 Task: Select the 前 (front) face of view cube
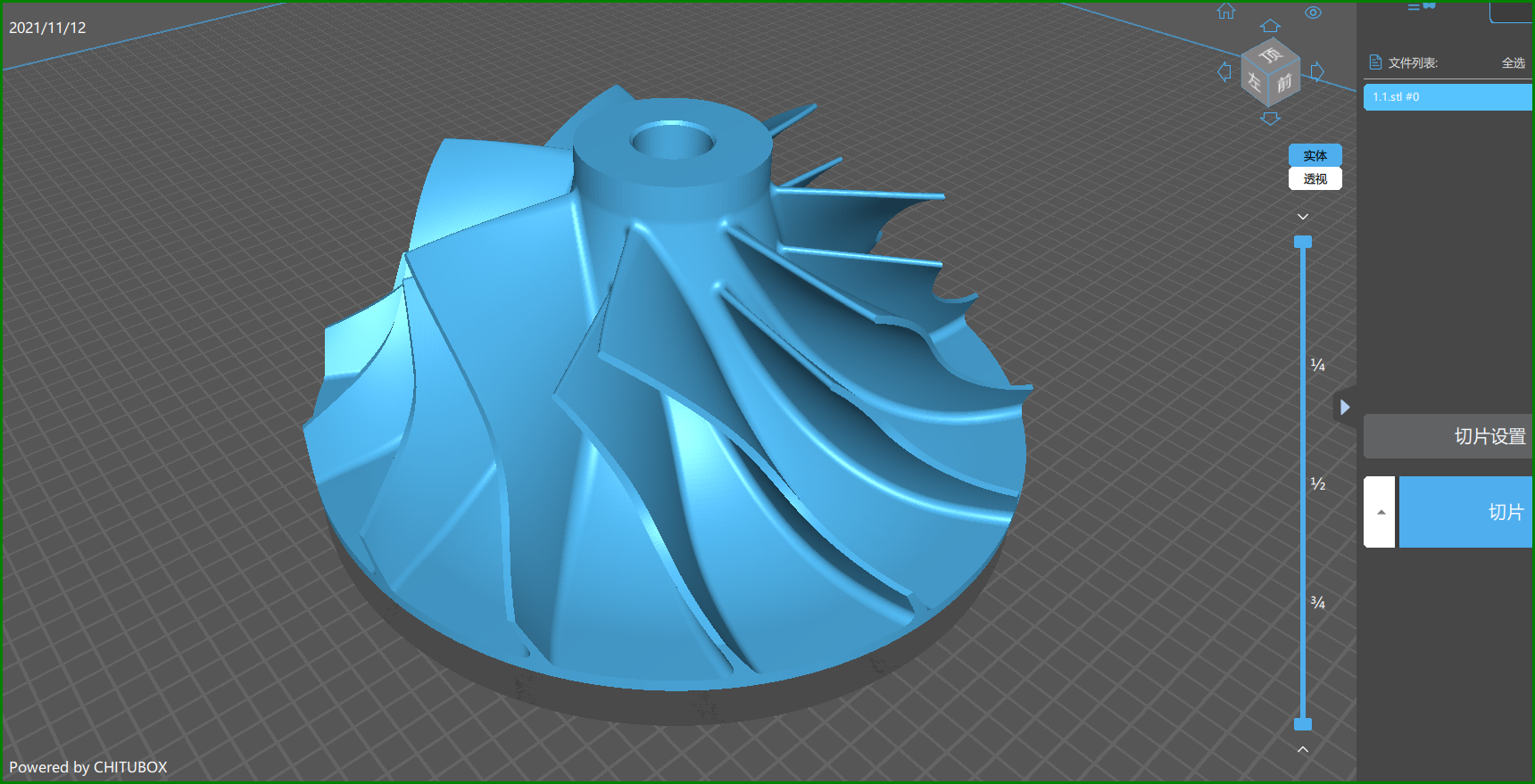1284,83
